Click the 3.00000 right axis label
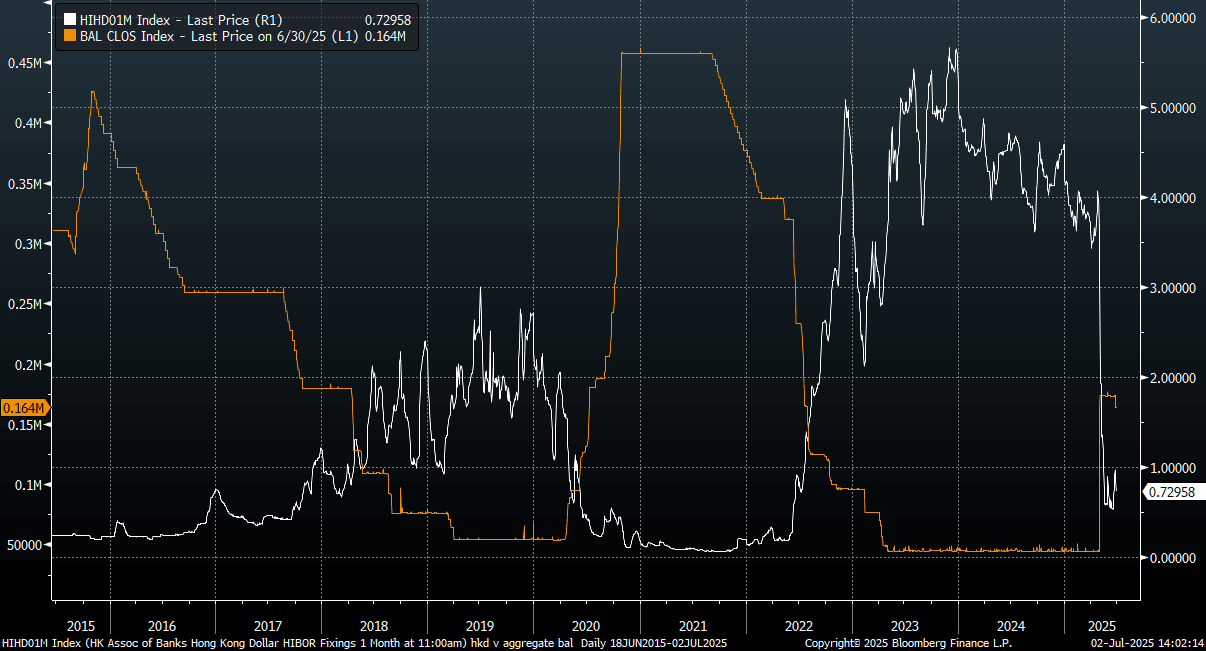This screenshot has height=651, width=1206. pos(1170,288)
